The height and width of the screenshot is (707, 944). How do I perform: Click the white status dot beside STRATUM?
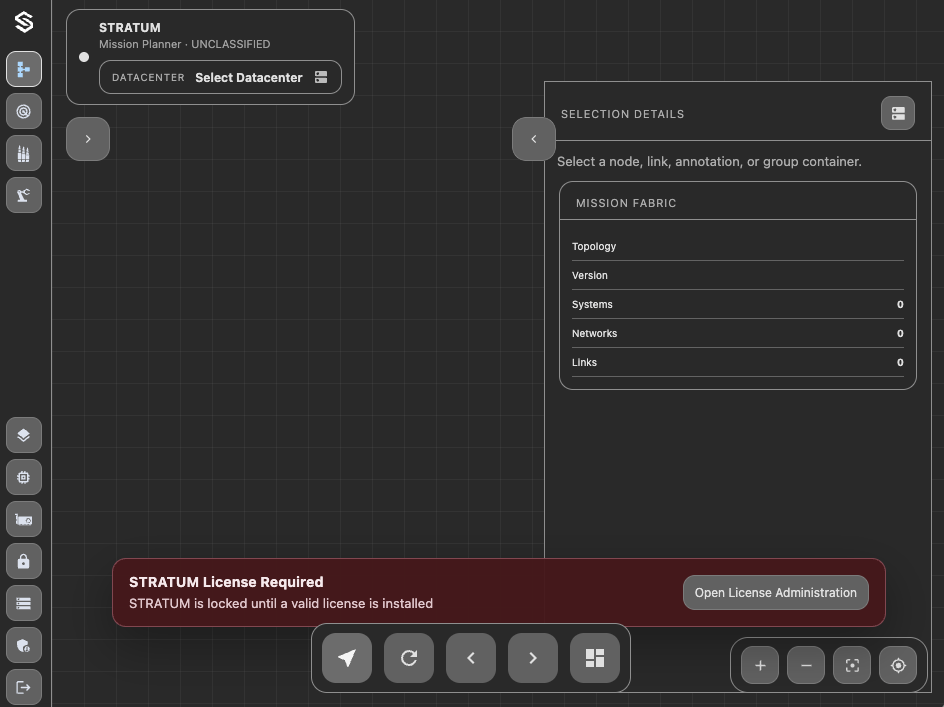pos(84,57)
